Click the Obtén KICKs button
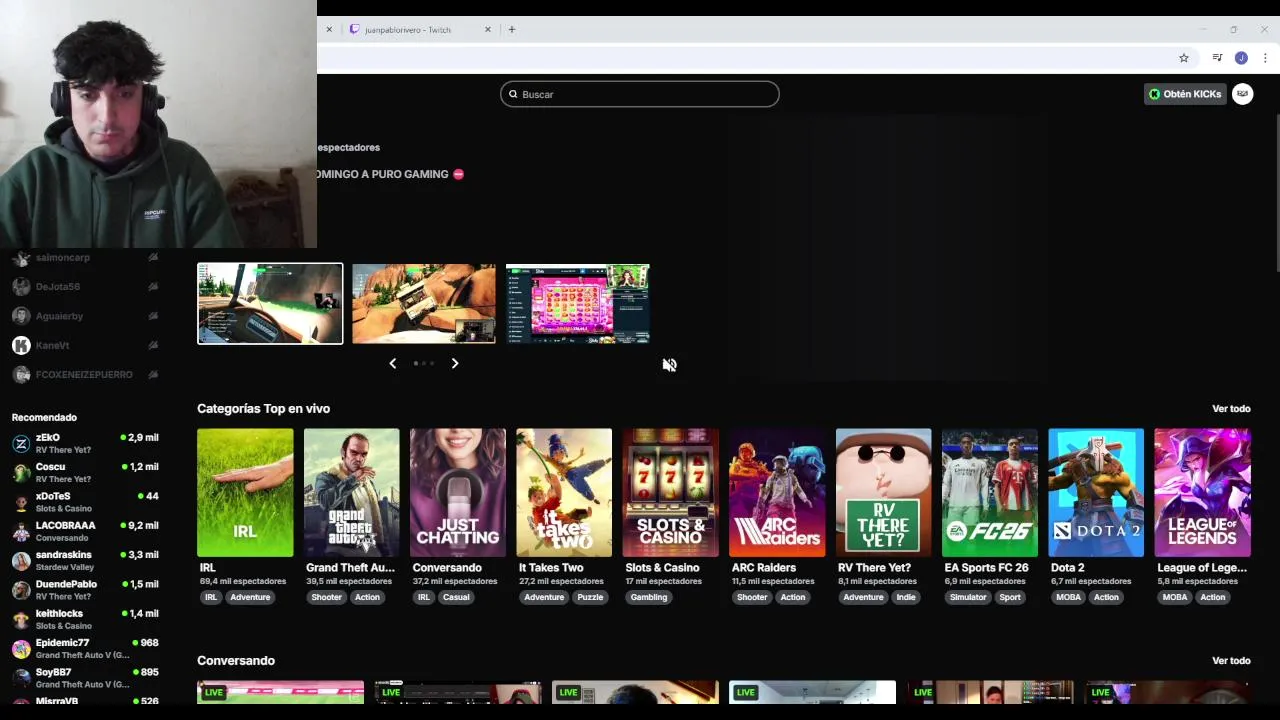 point(1185,94)
